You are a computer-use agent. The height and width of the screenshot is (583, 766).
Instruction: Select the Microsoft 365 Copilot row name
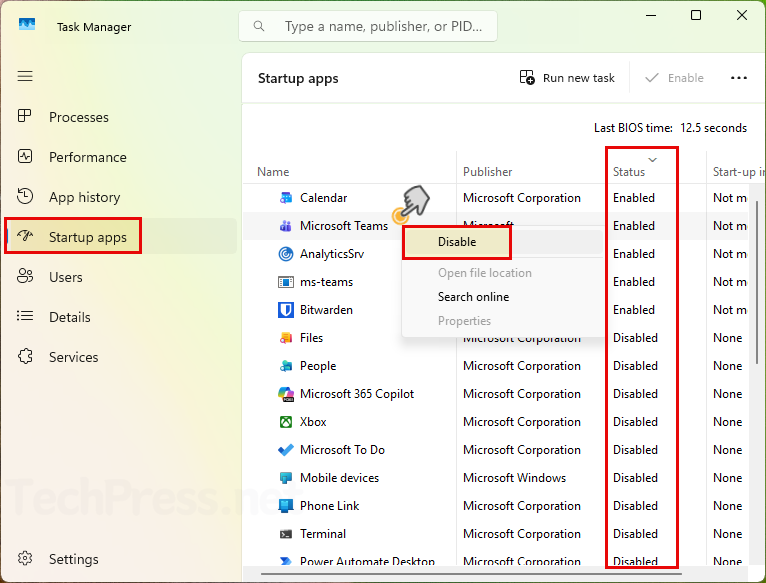(357, 394)
